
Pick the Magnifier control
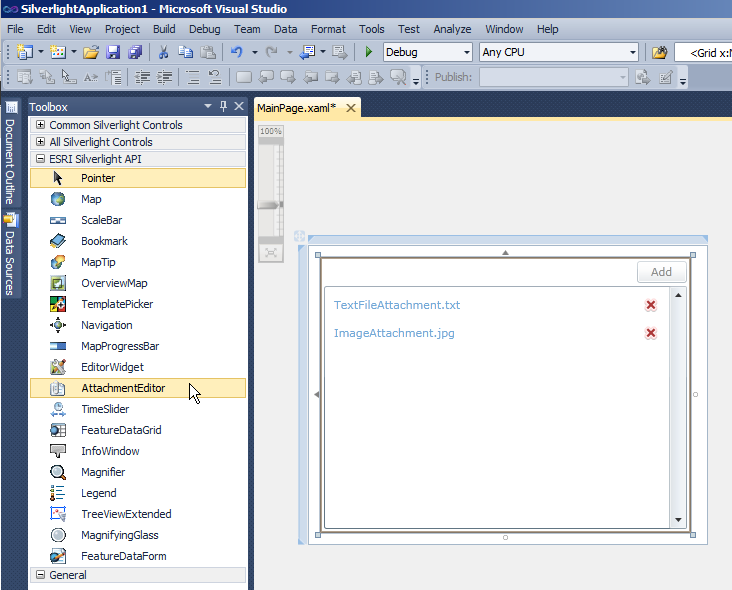click(138, 472)
